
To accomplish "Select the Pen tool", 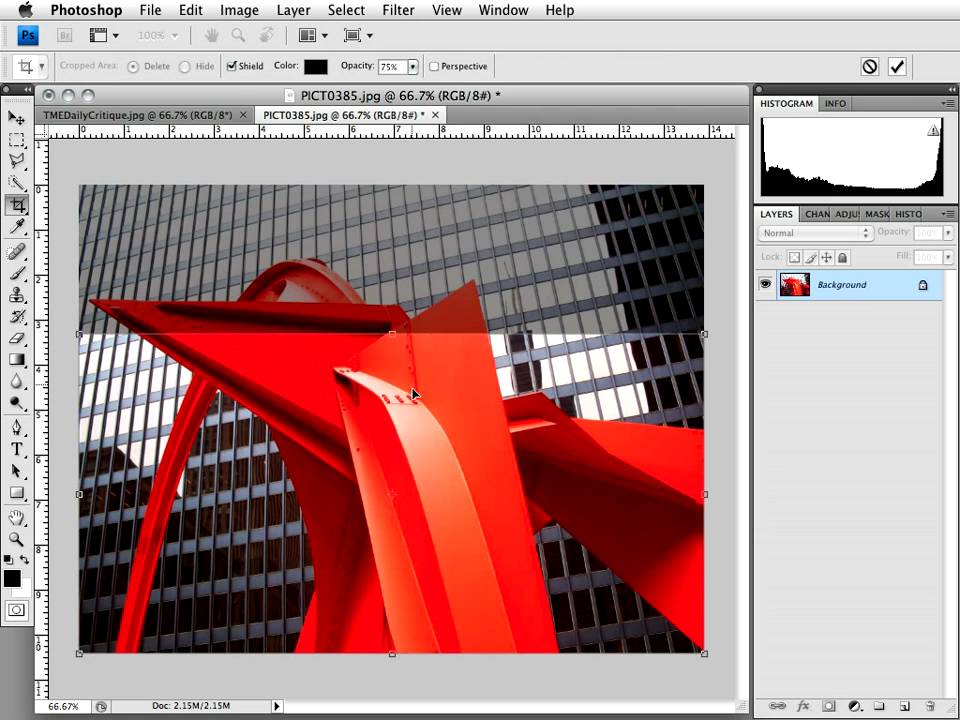I will tap(17, 427).
